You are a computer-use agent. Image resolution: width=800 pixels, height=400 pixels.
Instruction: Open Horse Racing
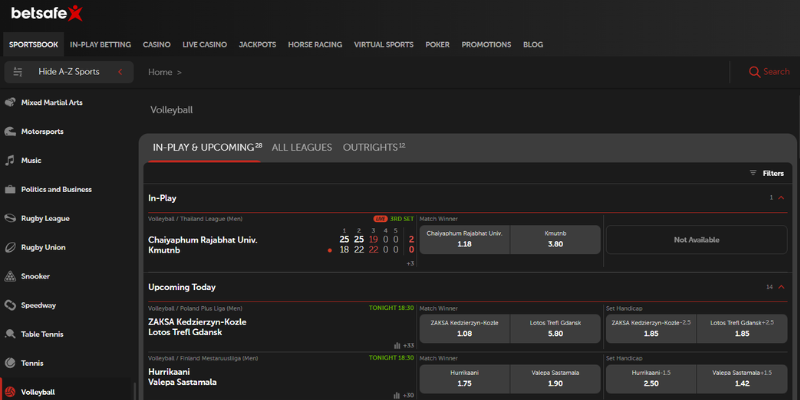(x=315, y=44)
